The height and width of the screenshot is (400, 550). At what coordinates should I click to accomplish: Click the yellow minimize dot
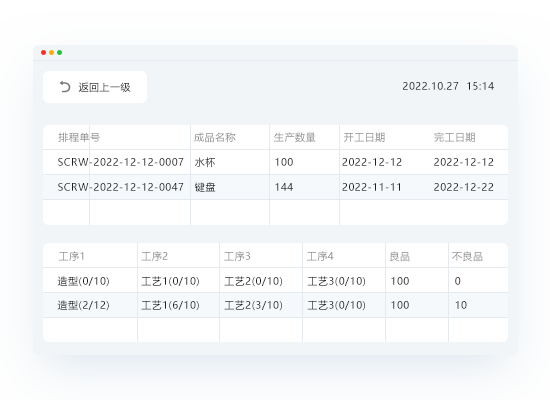(52, 53)
